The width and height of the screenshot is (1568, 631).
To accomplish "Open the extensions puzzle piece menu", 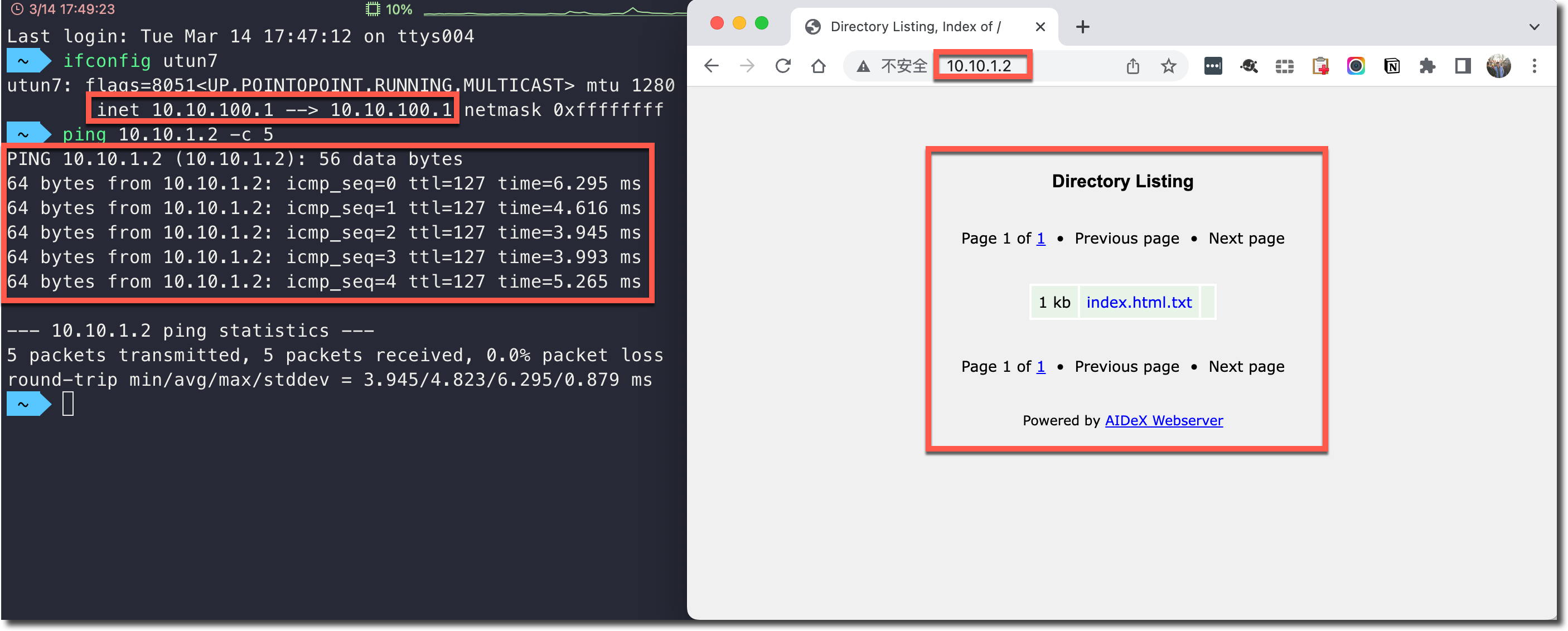I will click(1427, 66).
